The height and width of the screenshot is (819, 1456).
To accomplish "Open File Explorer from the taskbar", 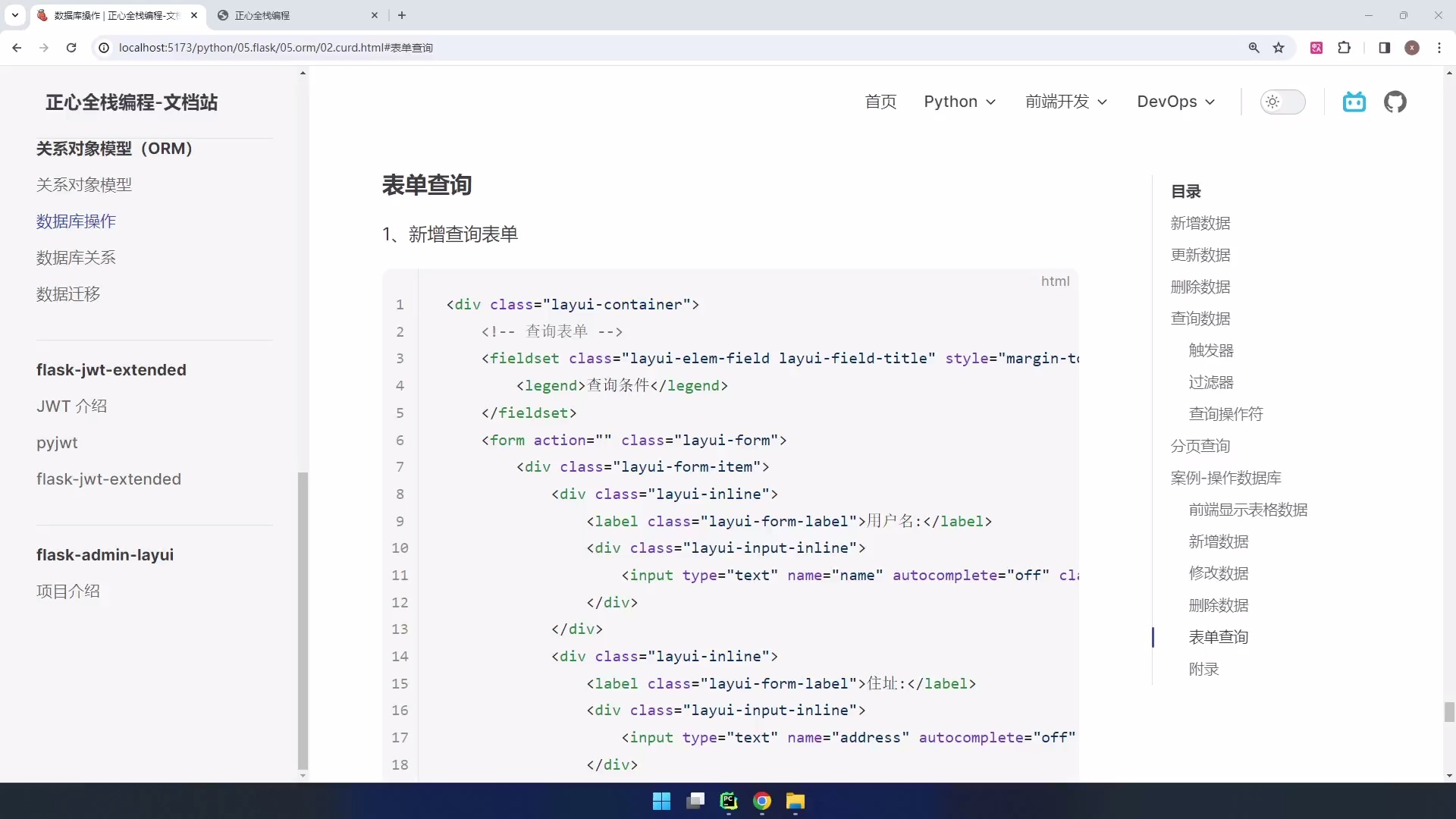I will point(795,802).
